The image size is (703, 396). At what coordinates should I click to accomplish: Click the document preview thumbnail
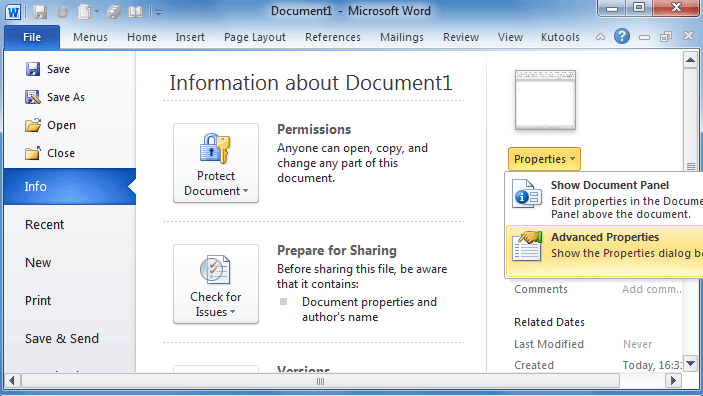pyautogui.click(x=545, y=100)
